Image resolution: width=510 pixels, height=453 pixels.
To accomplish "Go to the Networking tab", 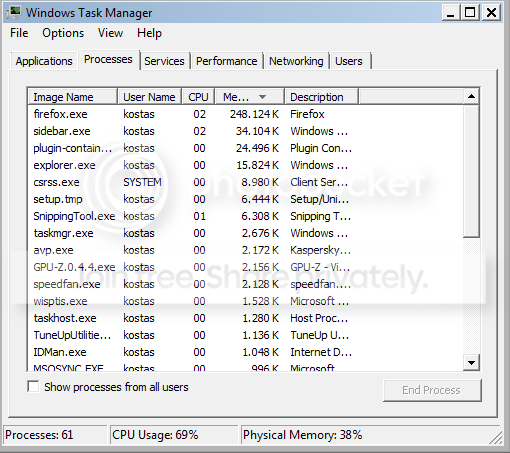I will [296, 61].
